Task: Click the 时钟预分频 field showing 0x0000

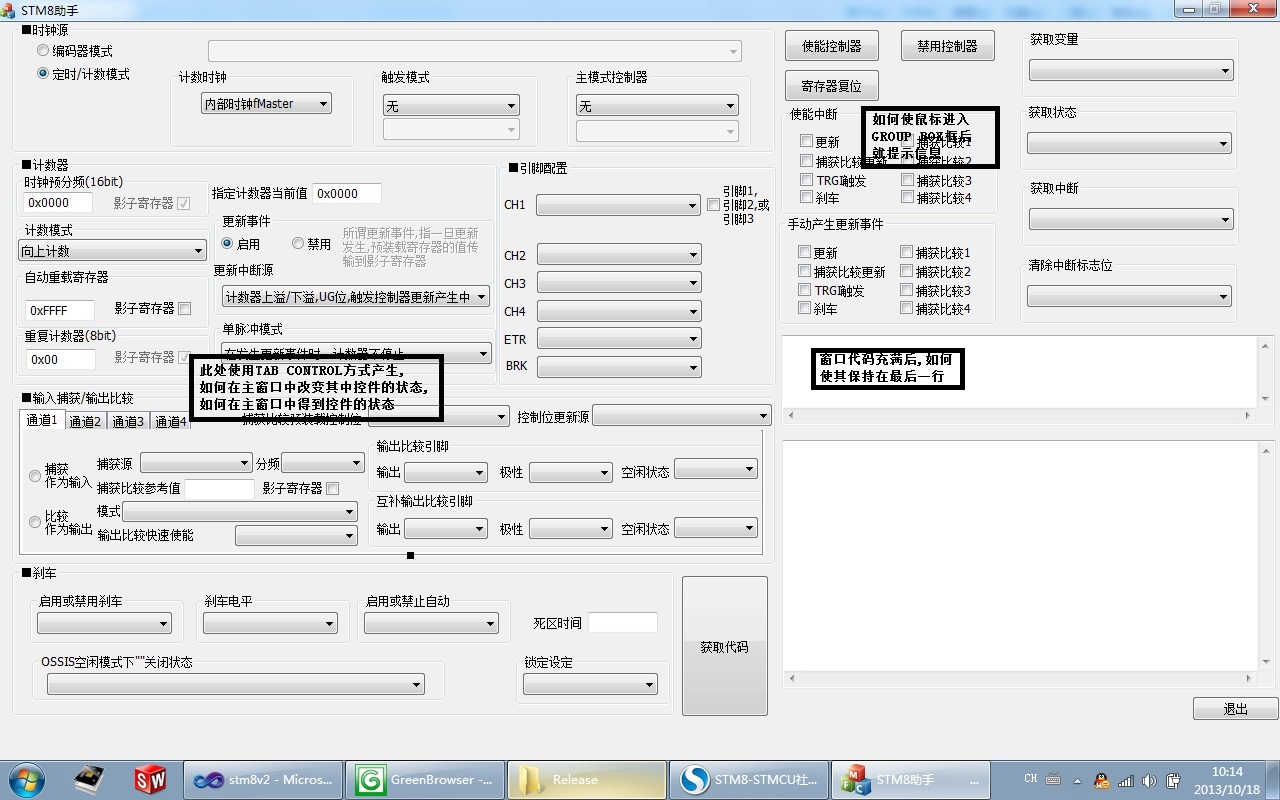Action: 58,203
